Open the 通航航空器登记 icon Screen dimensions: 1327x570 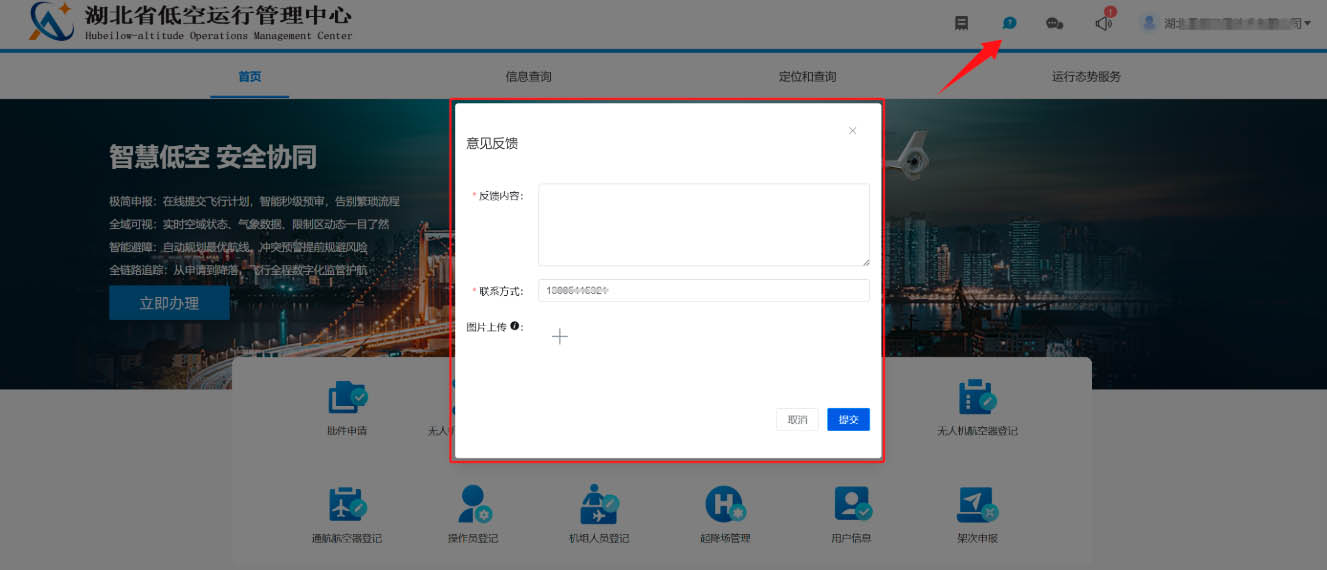(x=346, y=503)
